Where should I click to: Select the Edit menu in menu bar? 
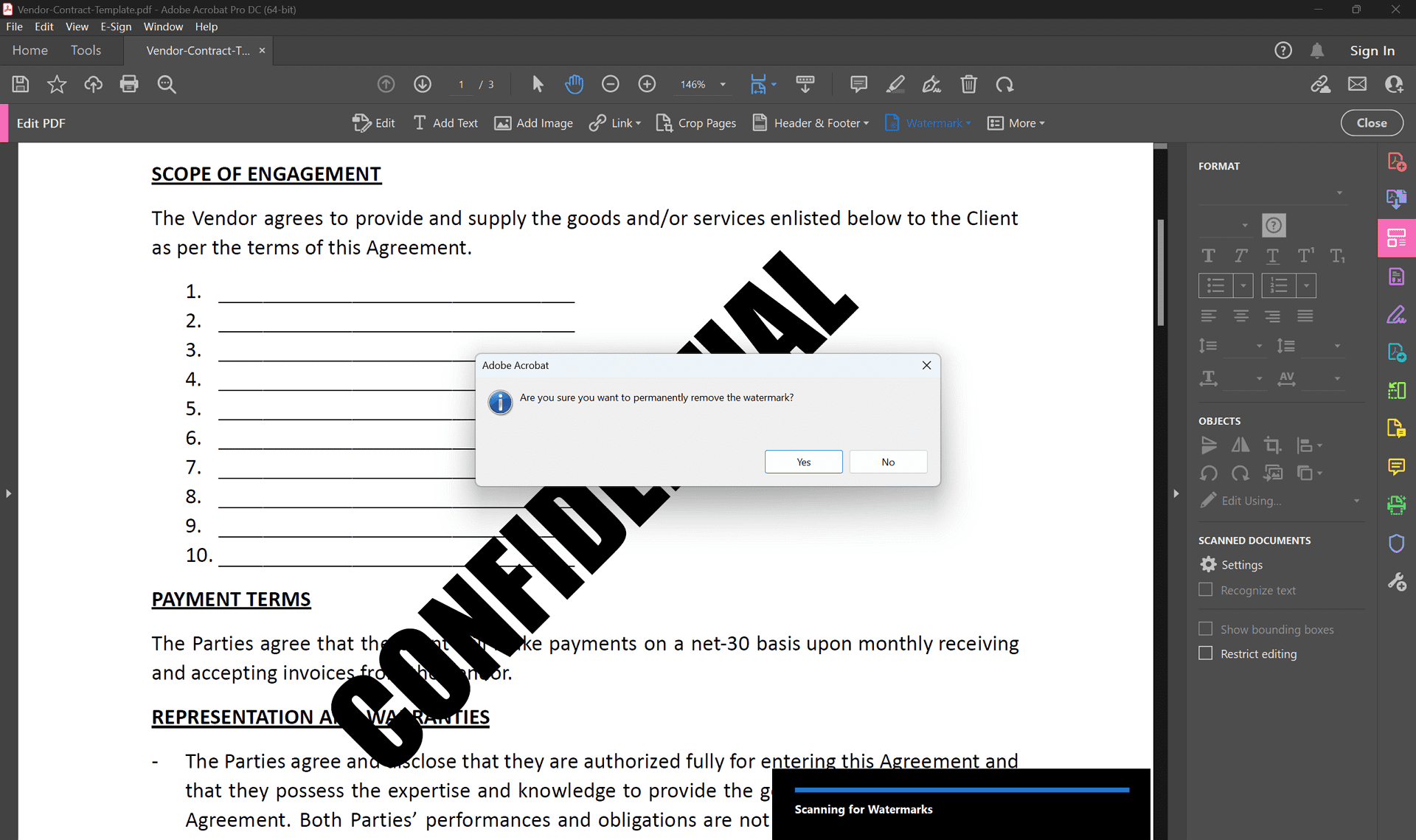click(44, 27)
